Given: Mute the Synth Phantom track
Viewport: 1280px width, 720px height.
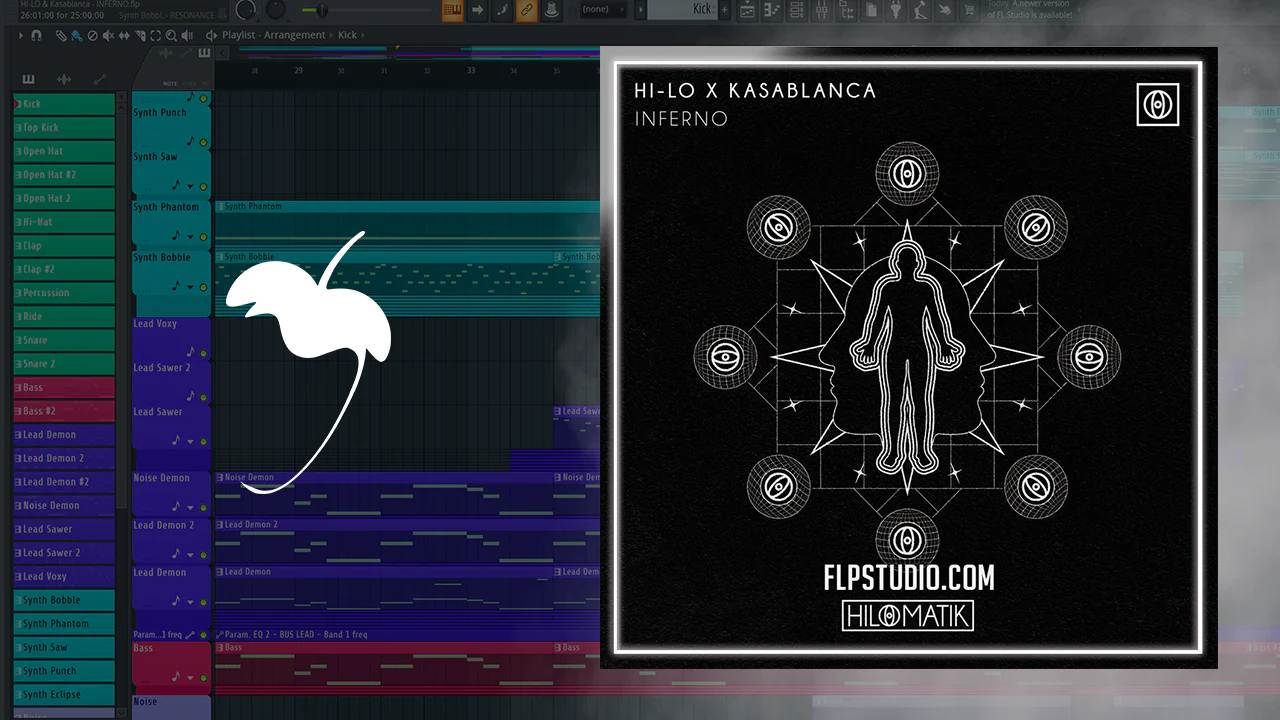Looking at the screenshot, I should click(204, 237).
